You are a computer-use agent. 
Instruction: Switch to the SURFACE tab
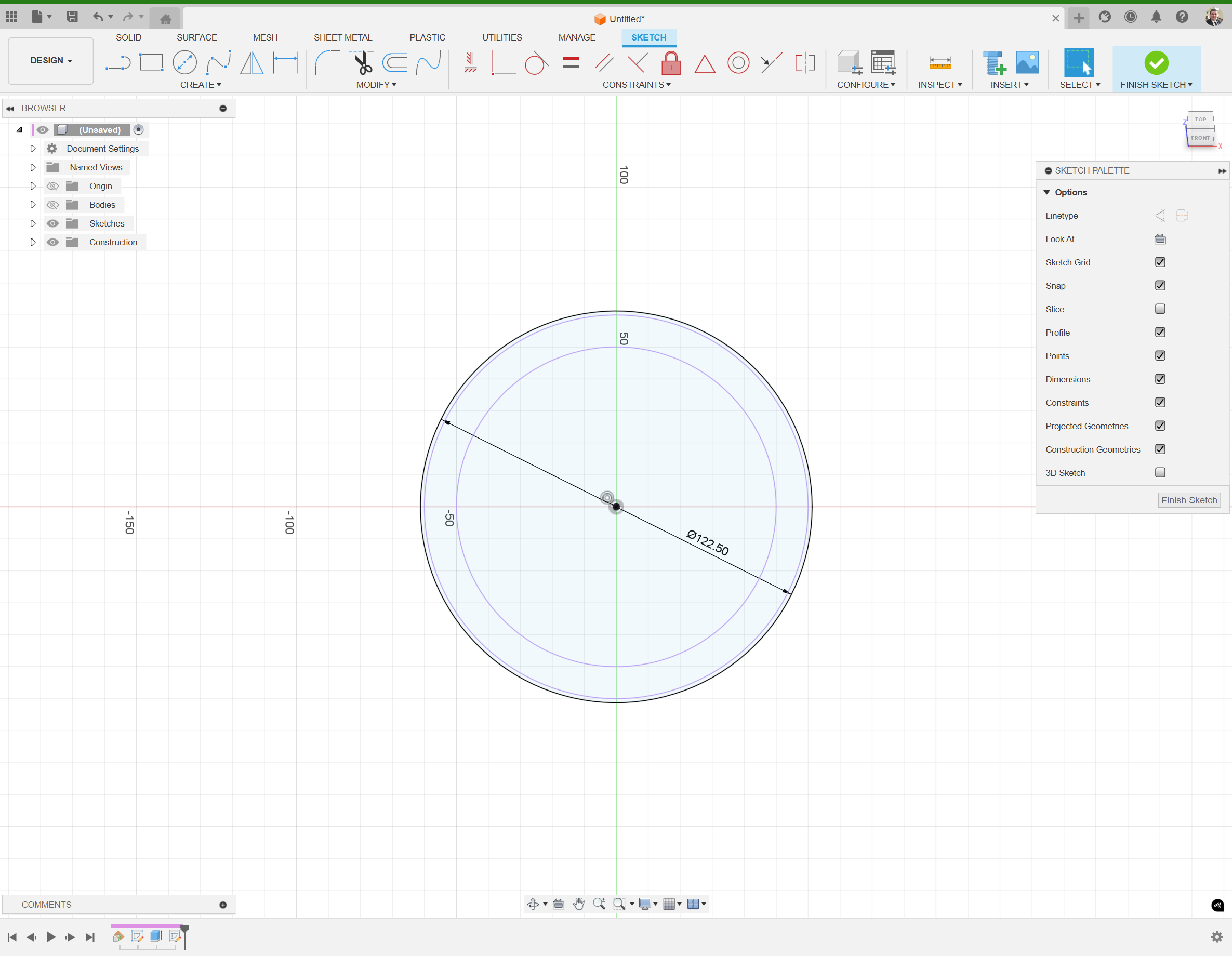[x=196, y=37]
